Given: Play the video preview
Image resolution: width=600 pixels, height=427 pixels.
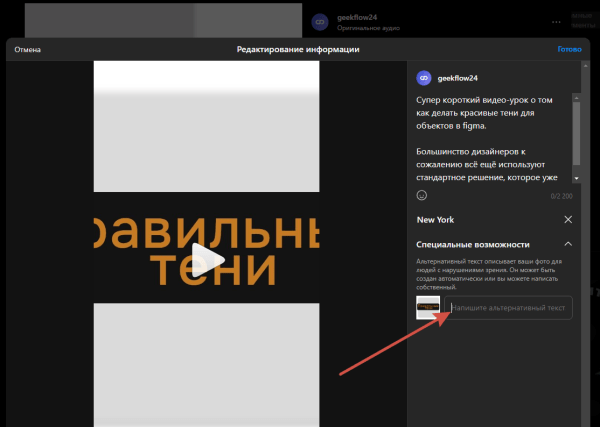Looking at the screenshot, I should pyautogui.click(x=207, y=260).
